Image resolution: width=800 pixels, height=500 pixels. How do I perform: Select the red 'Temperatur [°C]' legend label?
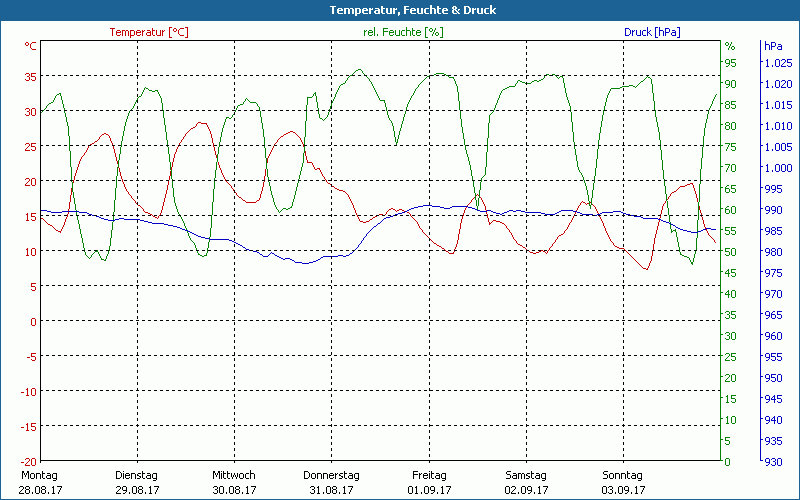149,32
